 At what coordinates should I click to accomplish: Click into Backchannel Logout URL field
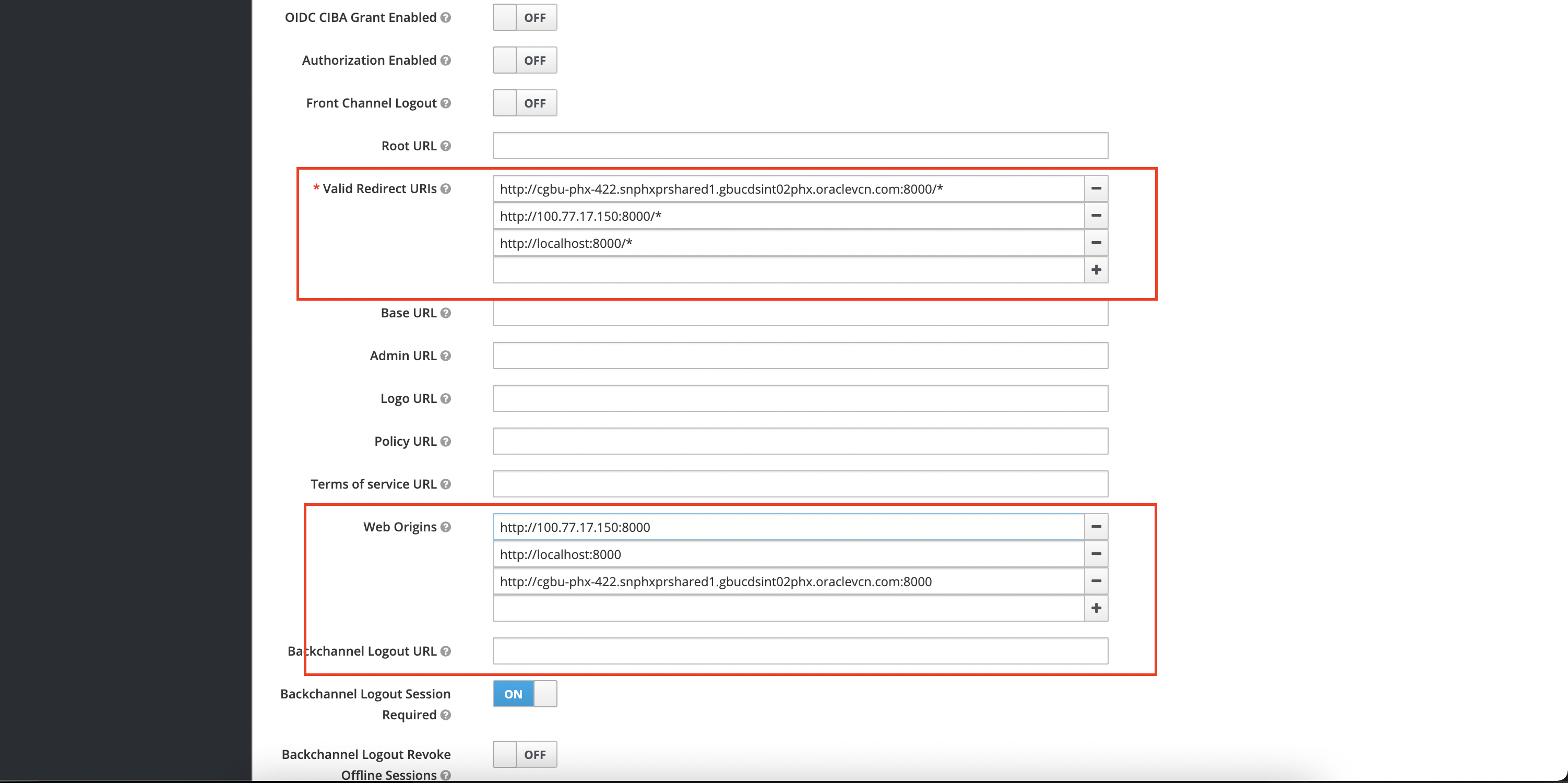point(800,651)
